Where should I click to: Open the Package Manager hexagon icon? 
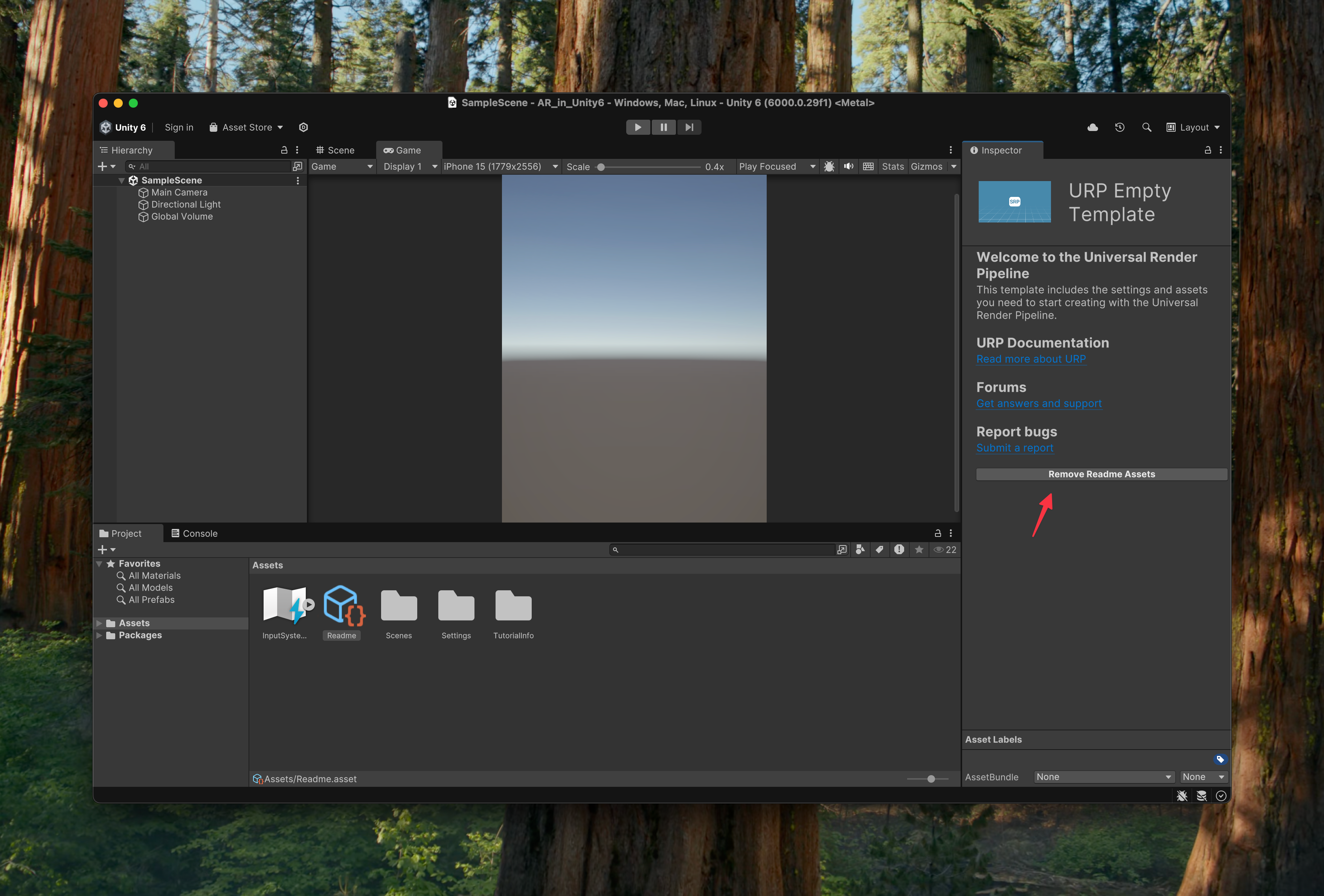coord(304,127)
